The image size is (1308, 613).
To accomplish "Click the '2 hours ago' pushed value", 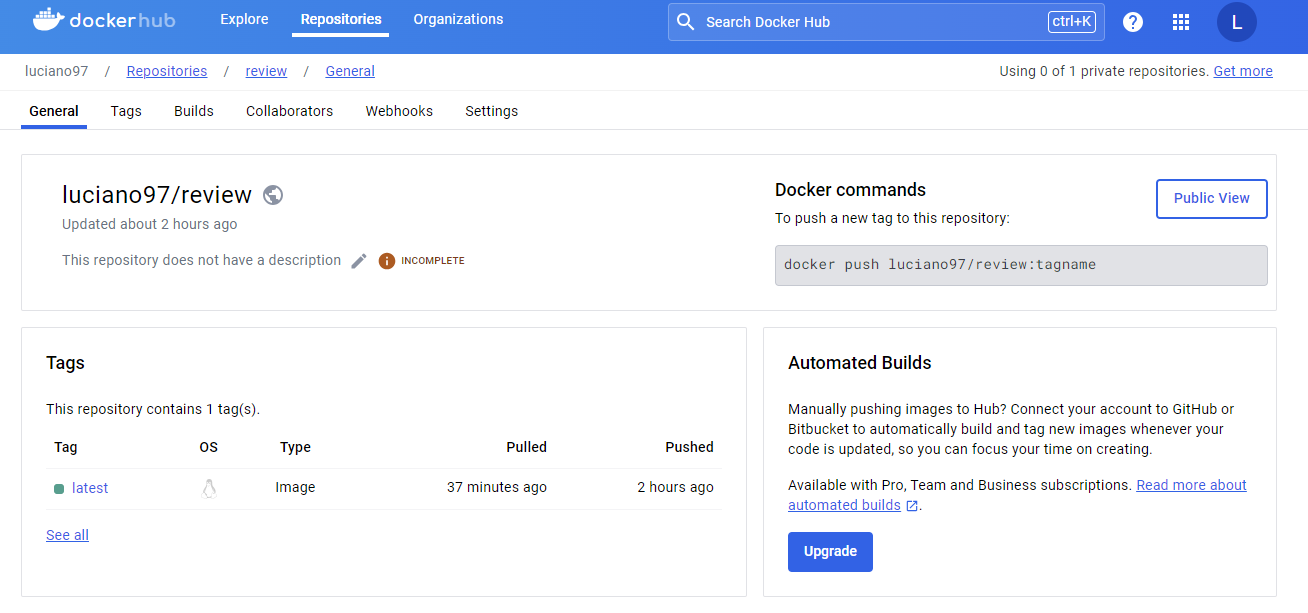I will coord(676,488).
